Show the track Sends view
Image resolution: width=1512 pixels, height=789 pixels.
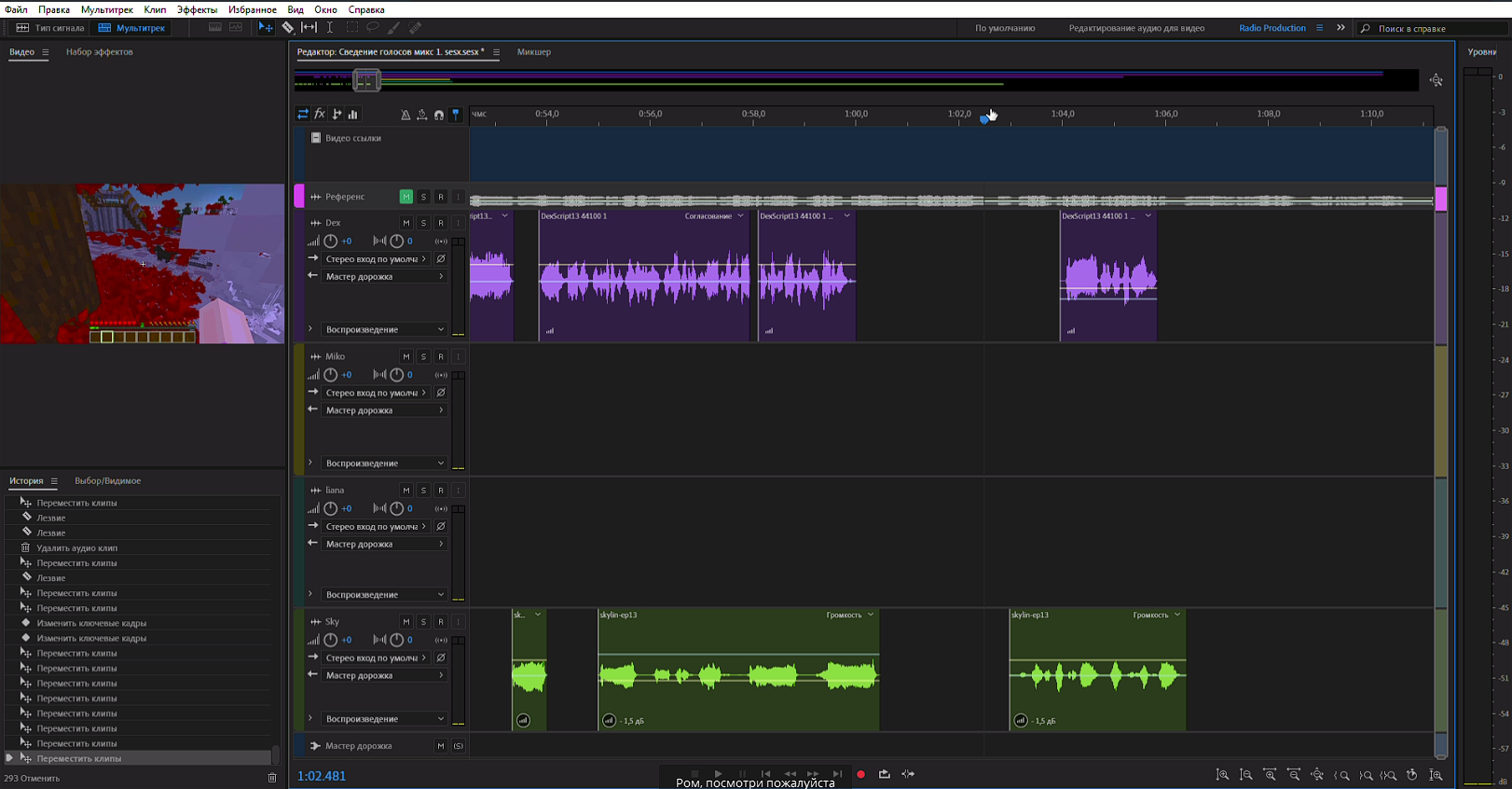337,114
